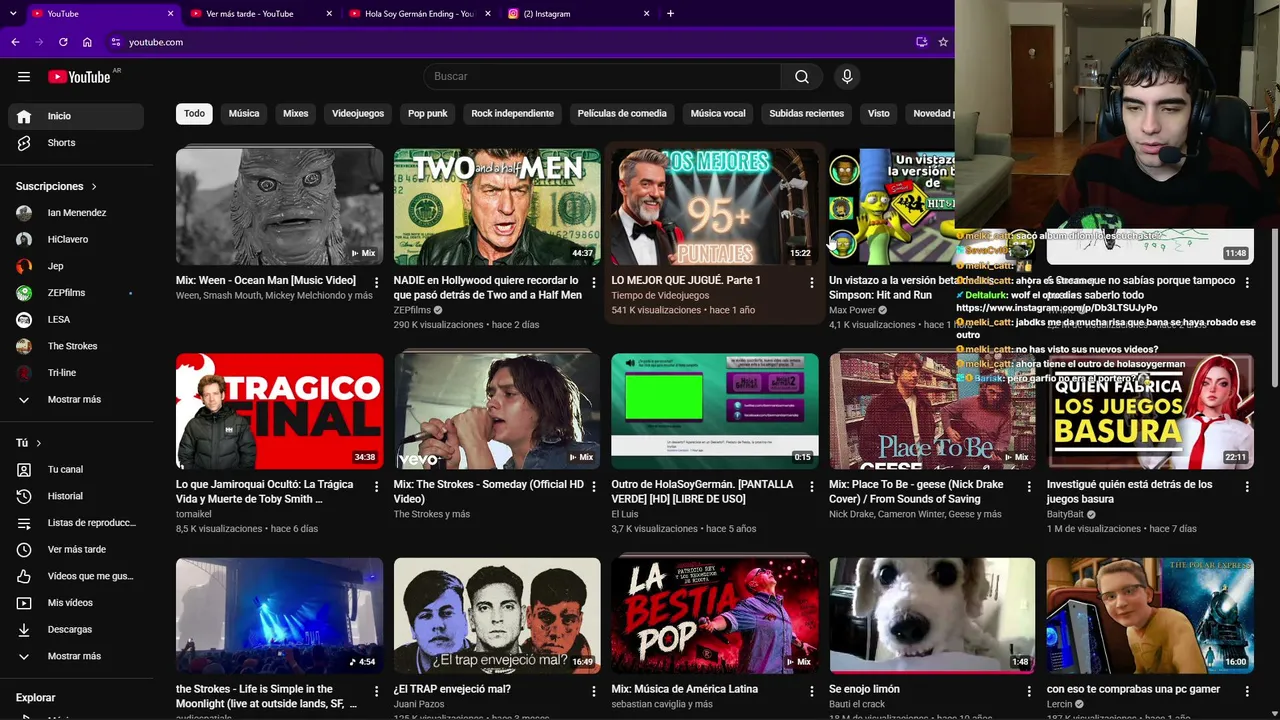Image resolution: width=1280 pixels, height=720 pixels.
Task: Open Ver más tarde in the sidebar
Action: [76, 550]
